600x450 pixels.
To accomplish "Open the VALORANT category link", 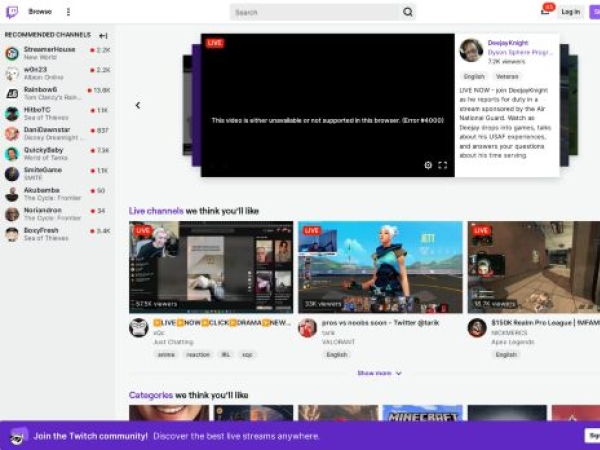I will pos(338,342).
